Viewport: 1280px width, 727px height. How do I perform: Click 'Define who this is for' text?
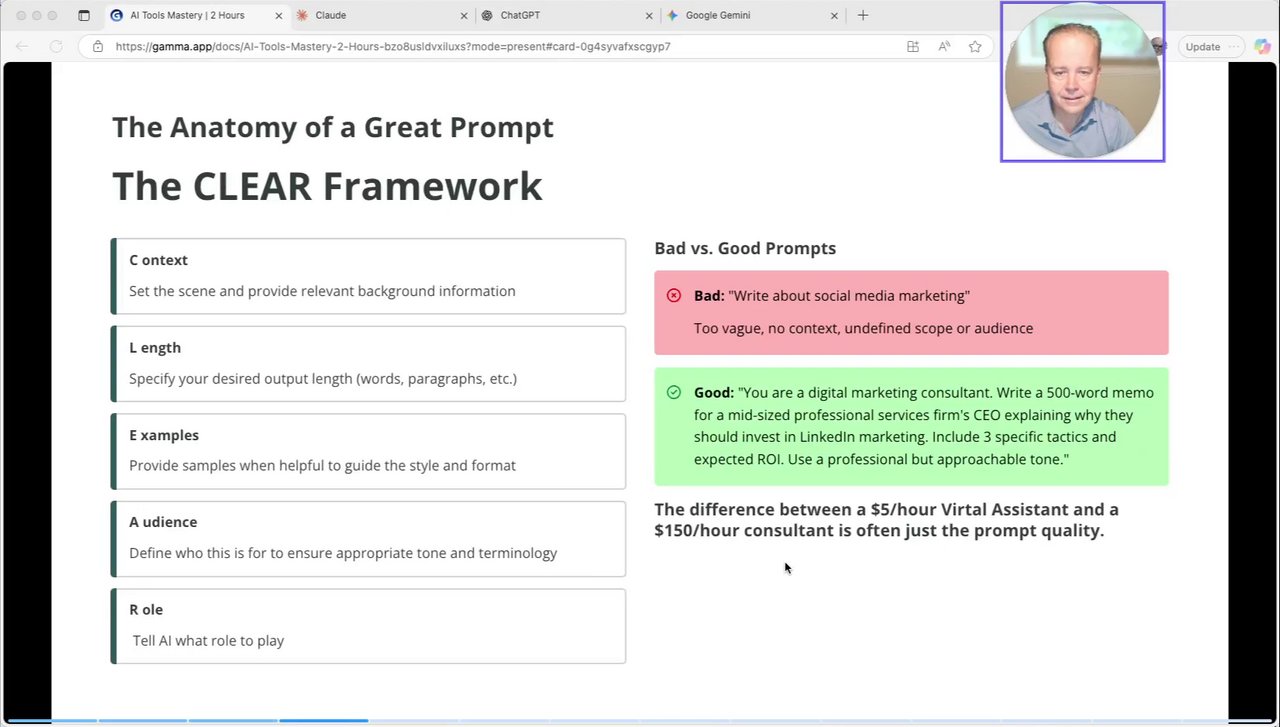pyautogui.click(x=343, y=553)
